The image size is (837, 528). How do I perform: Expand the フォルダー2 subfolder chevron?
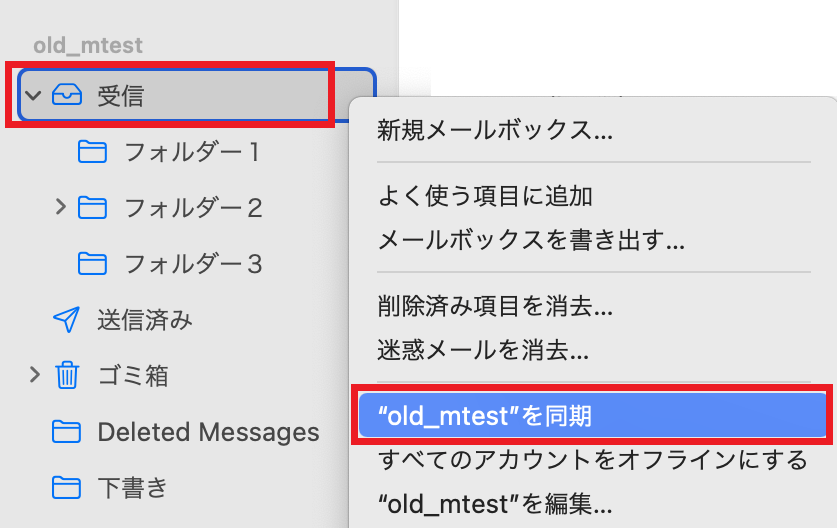coord(60,207)
